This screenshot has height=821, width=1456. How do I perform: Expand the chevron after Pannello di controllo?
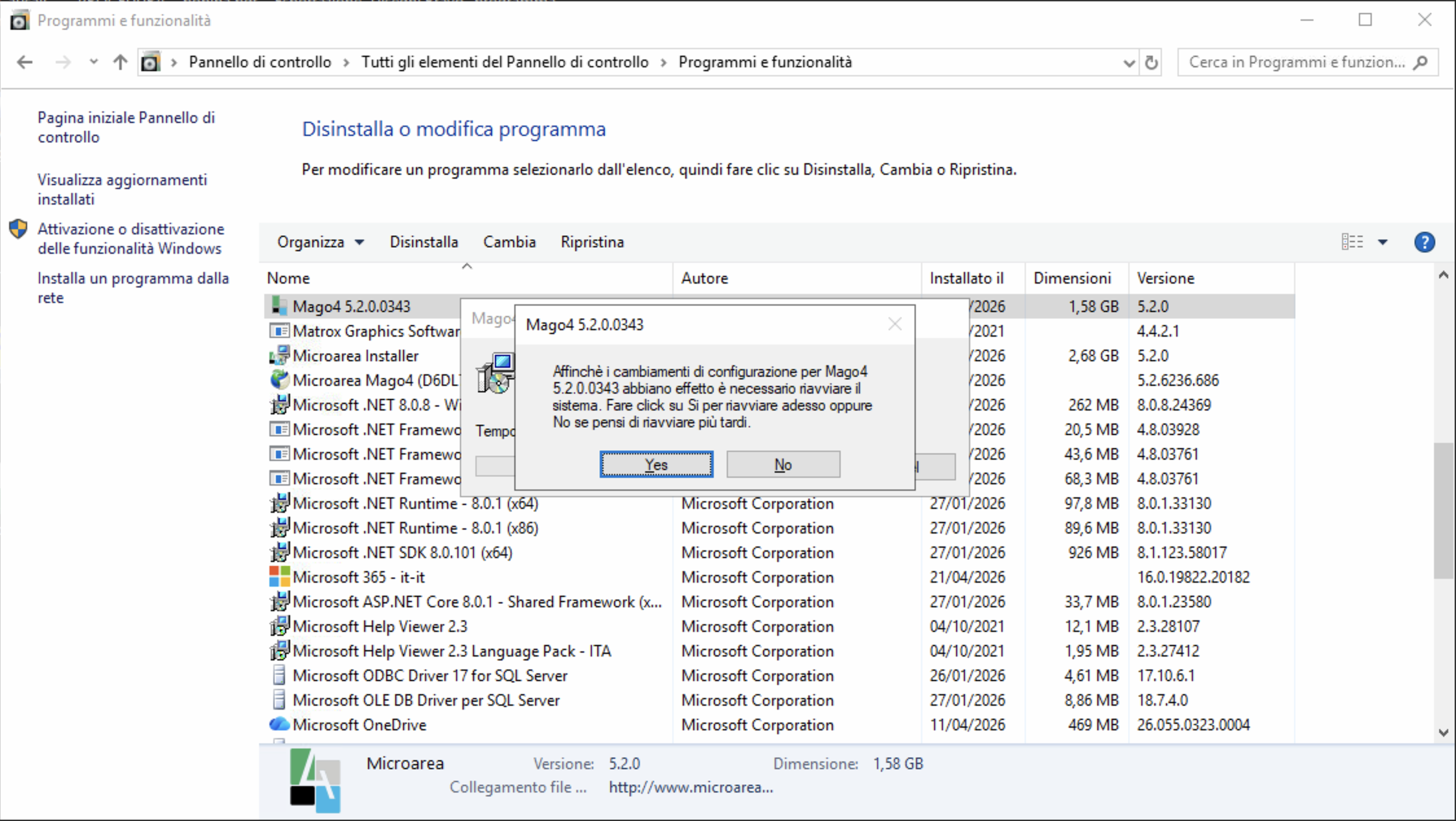[x=347, y=62]
